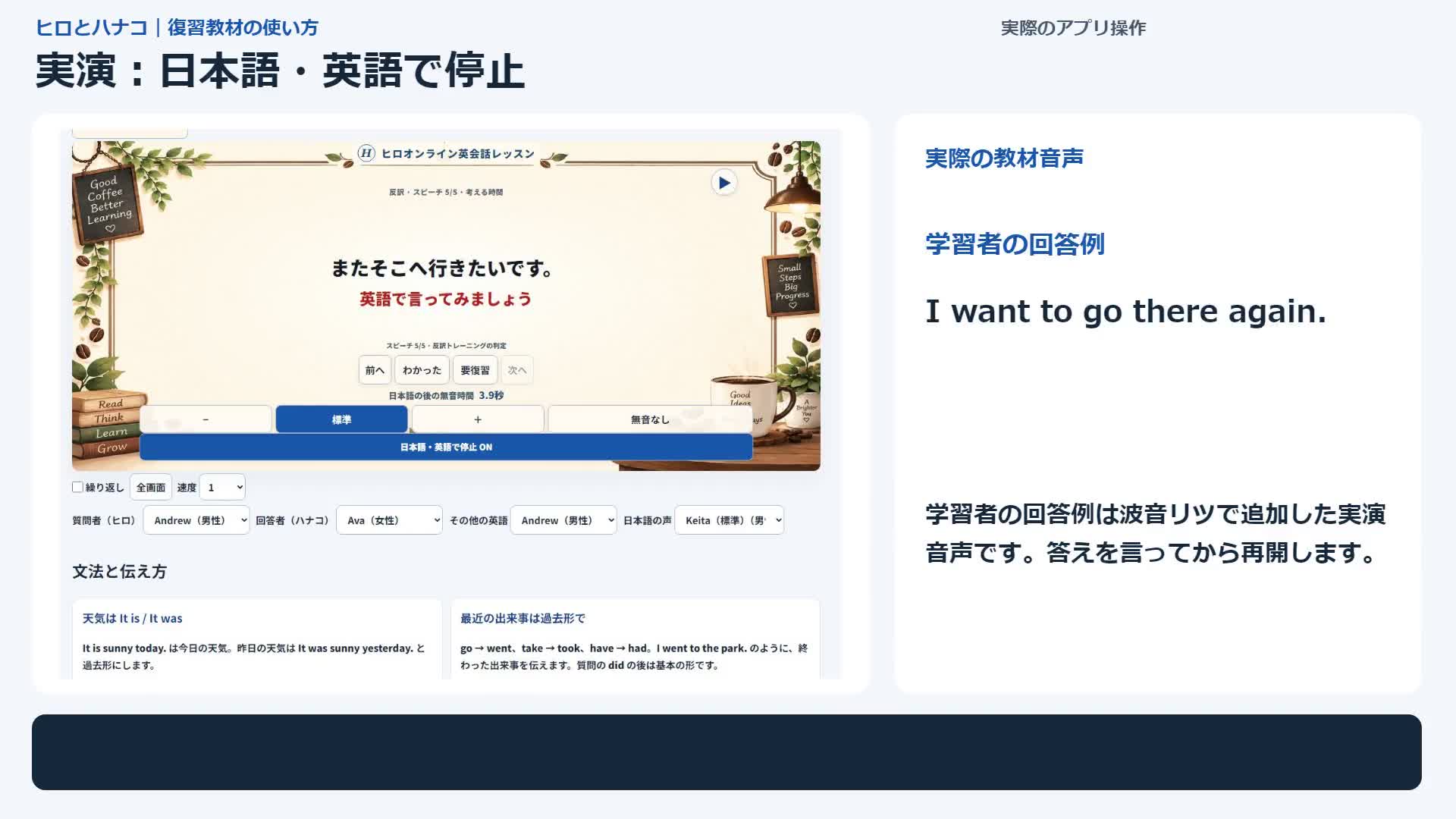The image size is (1456, 819).
Task: Enable the 繰り返し checkbox
Action: point(77,487)
